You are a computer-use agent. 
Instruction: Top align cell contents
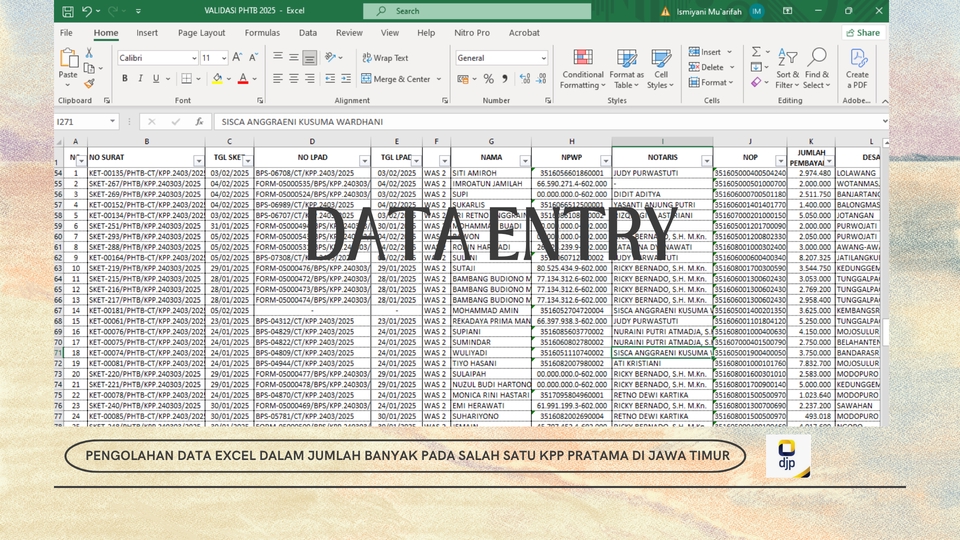point(278,57)
